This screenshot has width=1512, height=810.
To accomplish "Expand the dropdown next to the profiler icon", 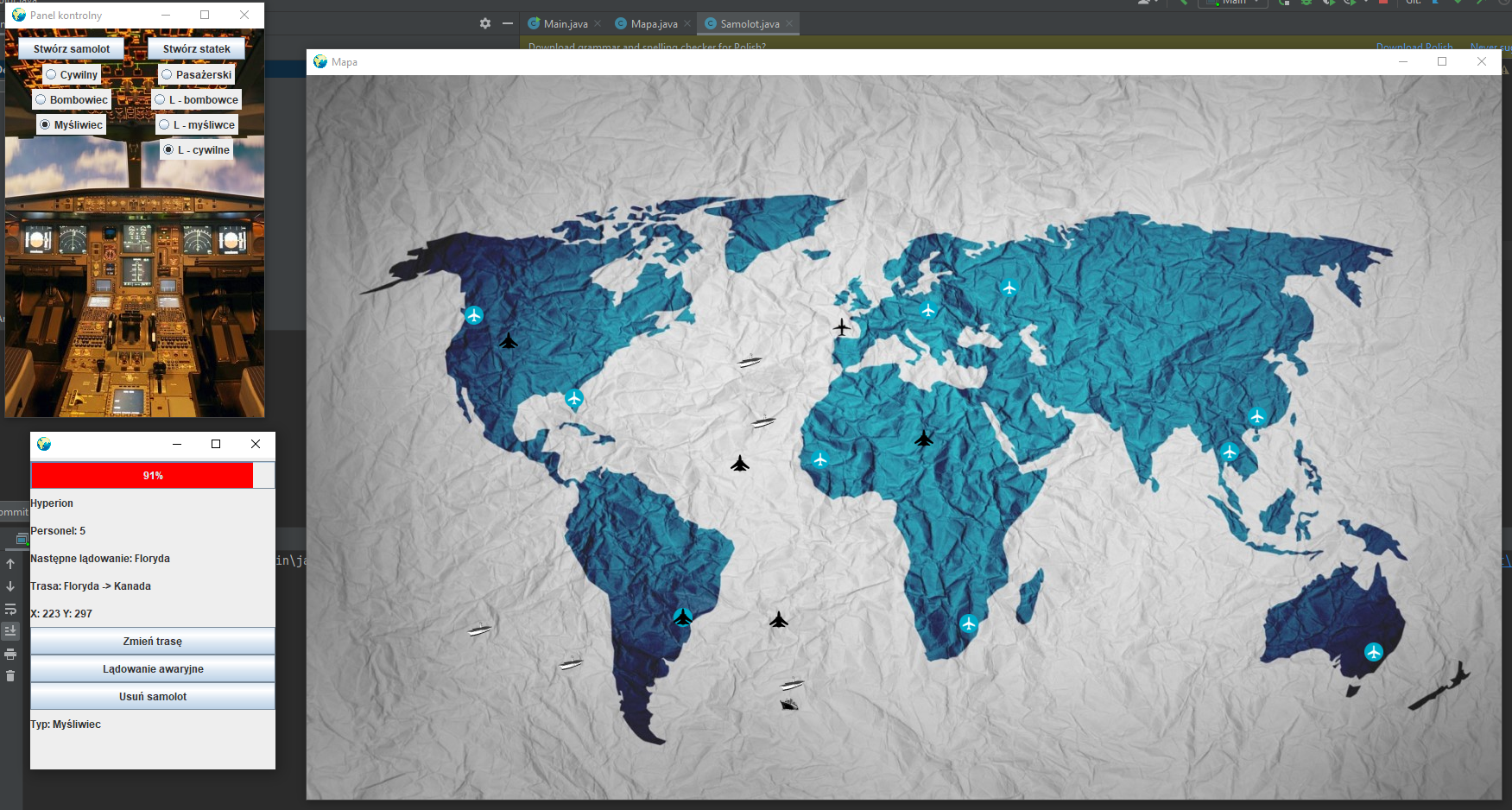I will (1366, 3).
